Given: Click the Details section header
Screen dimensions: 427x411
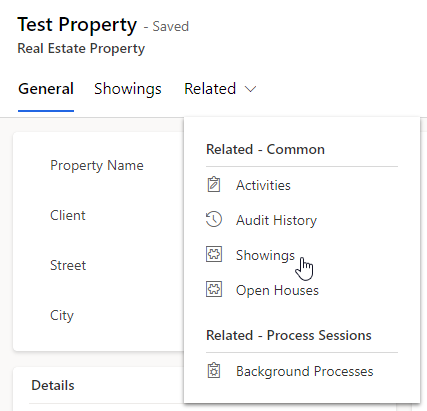Looking at the screenshot, I should click(x=53, y=385).
